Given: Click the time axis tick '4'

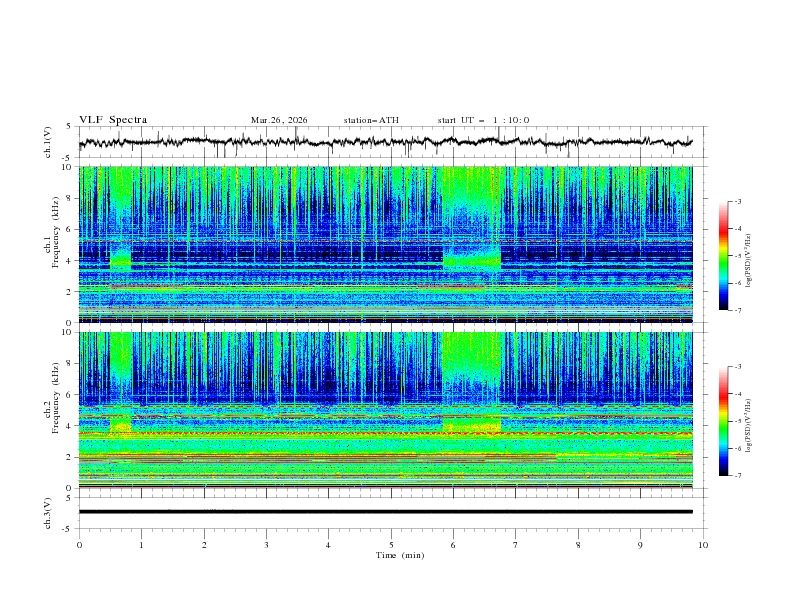Looking at the screenshot, I should [329, 545].
